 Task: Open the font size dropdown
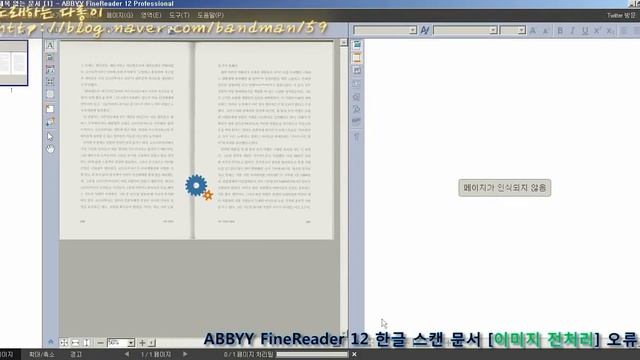(522, 30)
